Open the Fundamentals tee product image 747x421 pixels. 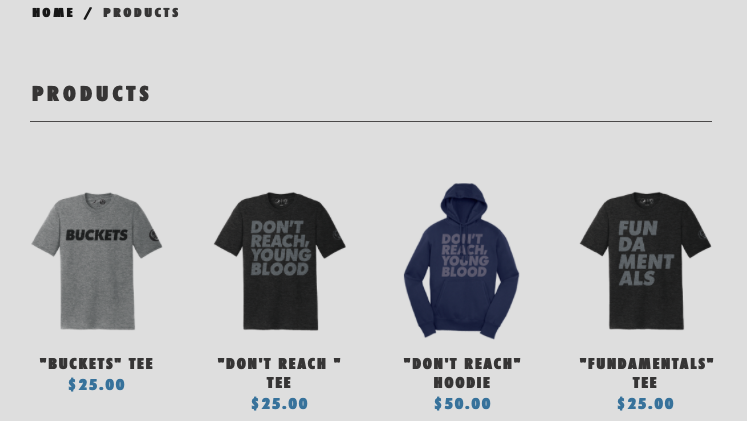[646, 261]
